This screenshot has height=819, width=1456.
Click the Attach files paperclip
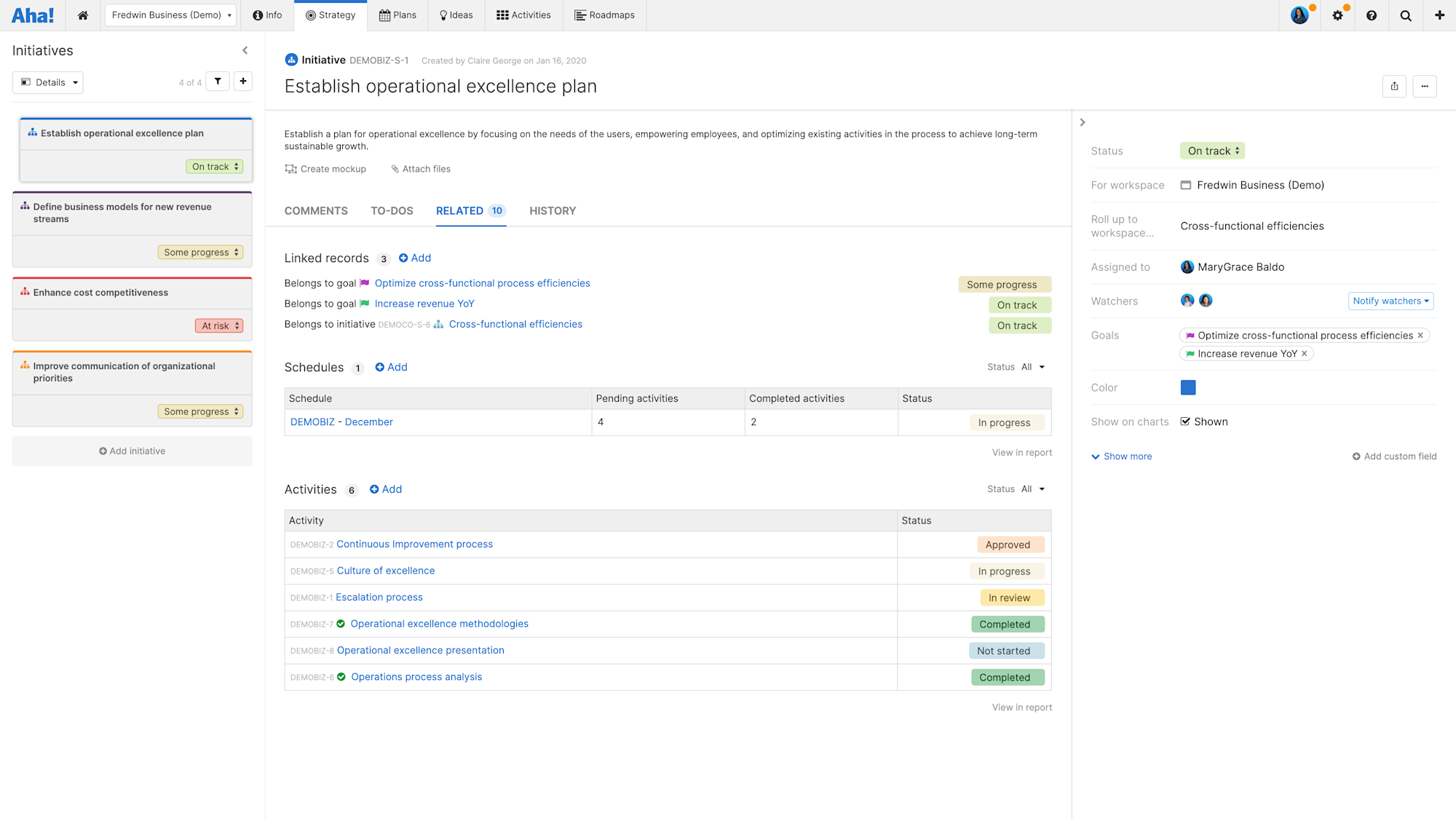point(396,168)
